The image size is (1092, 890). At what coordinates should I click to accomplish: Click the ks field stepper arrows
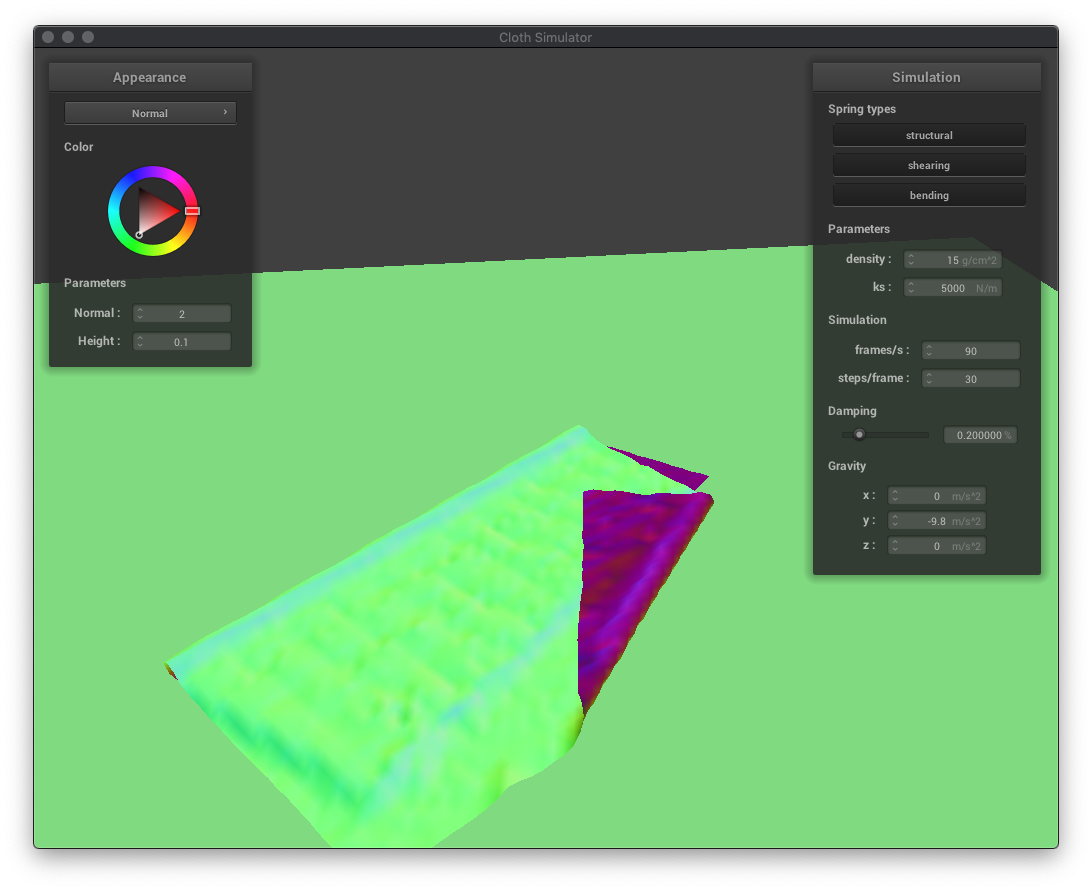(911, 288)
